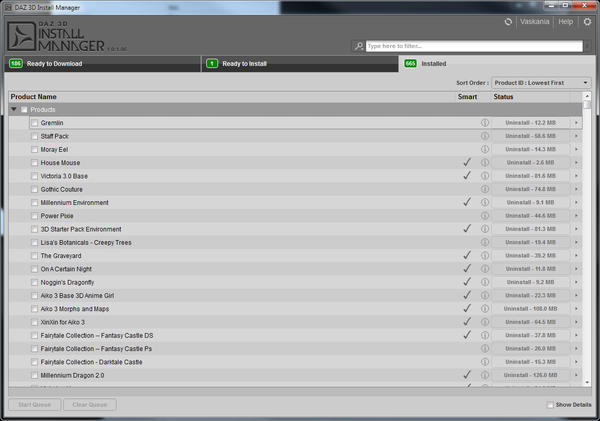Open info icon for Aiko 3 Base 3D Anime Girl

coord(485,295)
